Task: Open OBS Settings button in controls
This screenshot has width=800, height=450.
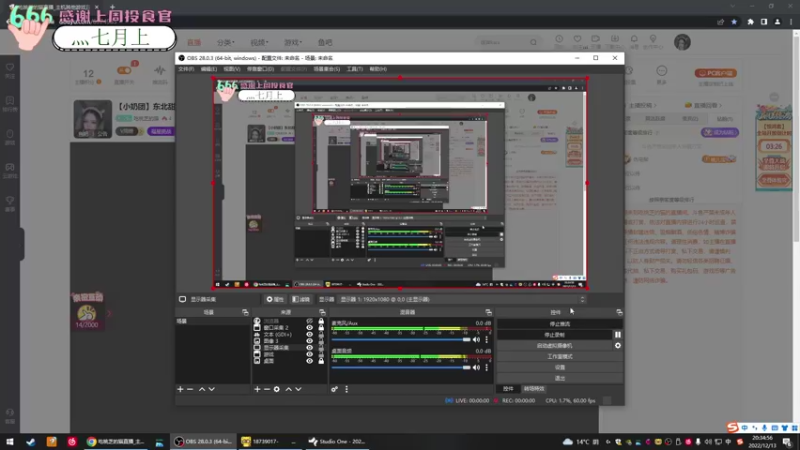Action: pos(560,367)
